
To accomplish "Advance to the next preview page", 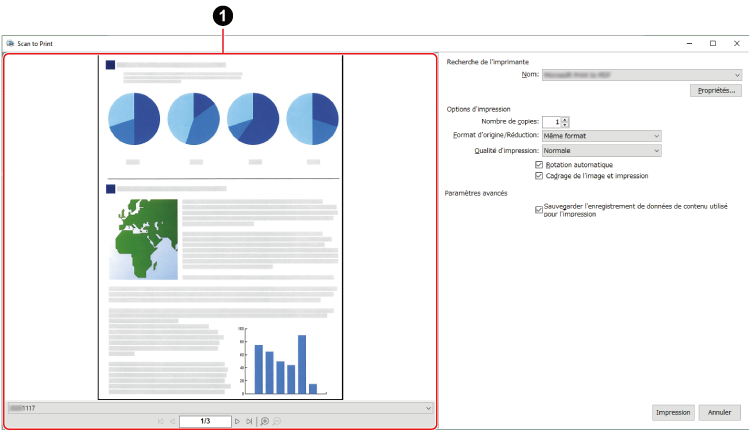I will pyautogui.click(x=237, y=421).
